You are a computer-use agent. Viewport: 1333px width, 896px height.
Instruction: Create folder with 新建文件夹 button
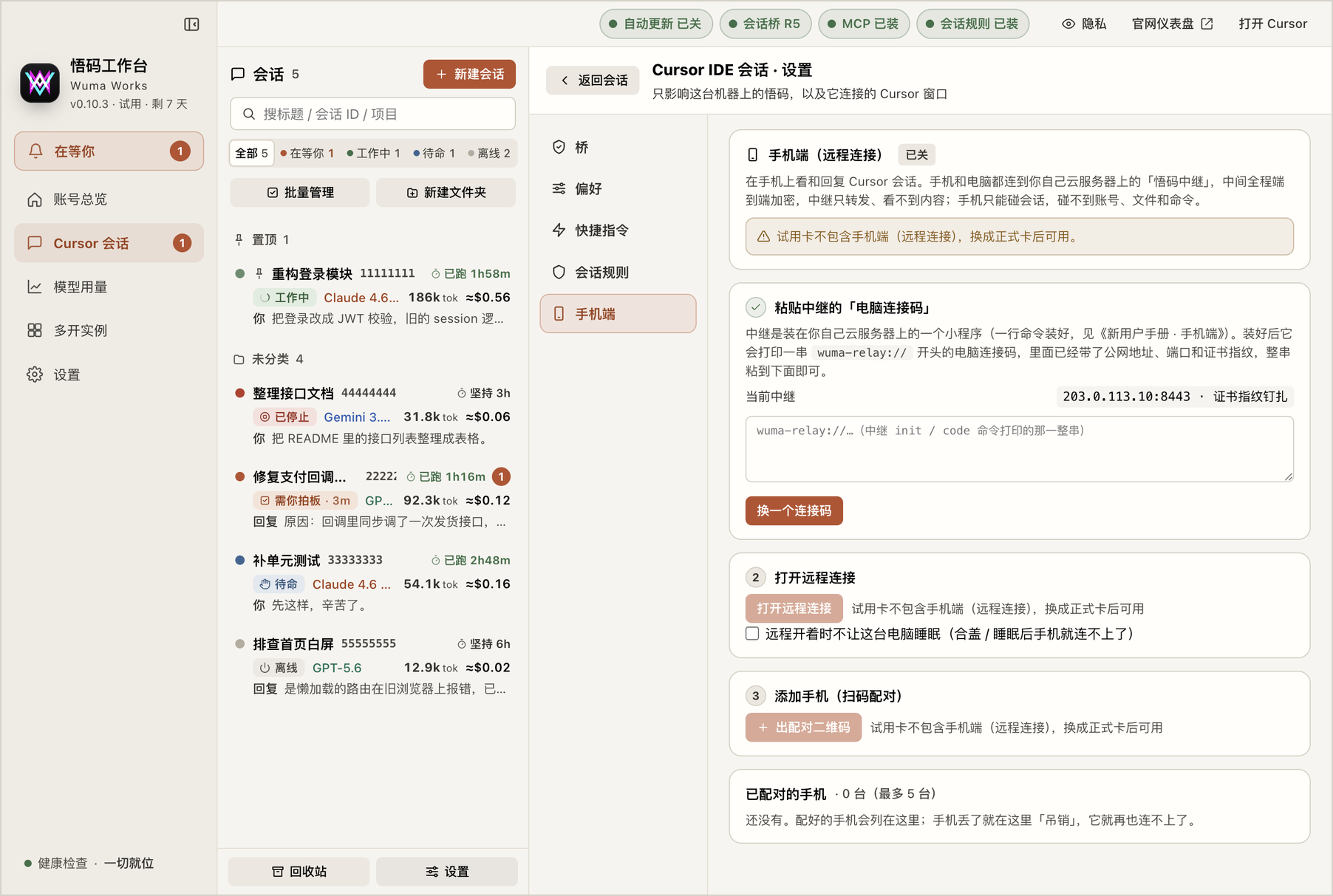point(446,192)
